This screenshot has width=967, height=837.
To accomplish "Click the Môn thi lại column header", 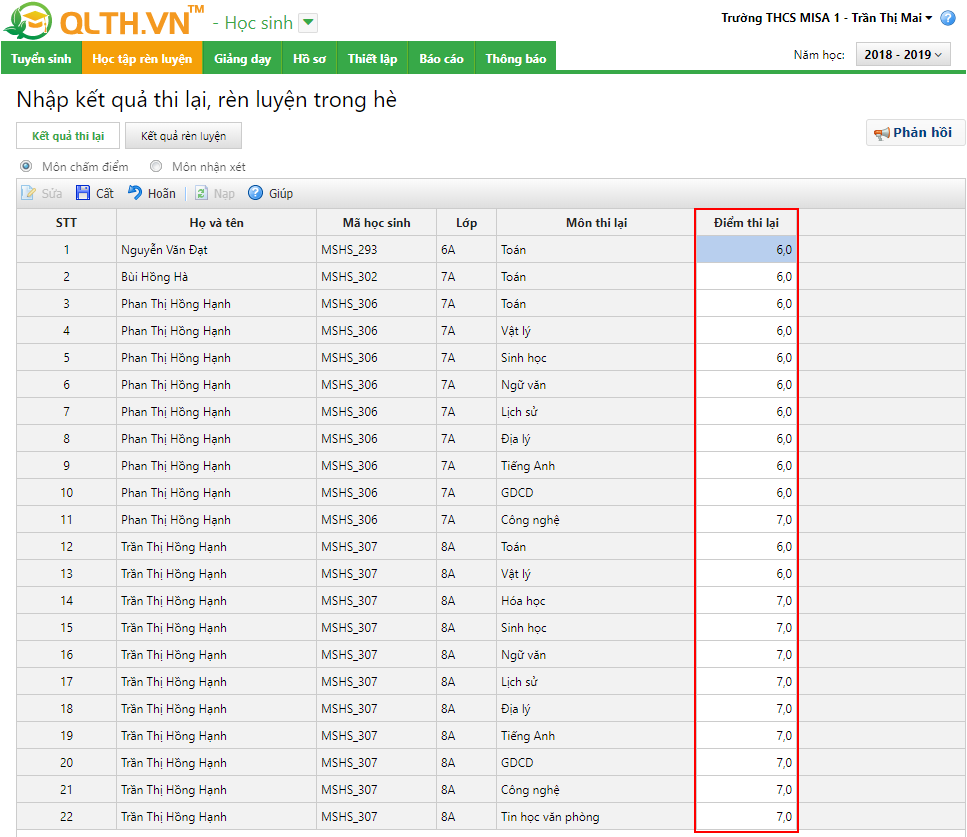I will coord(596,223).
